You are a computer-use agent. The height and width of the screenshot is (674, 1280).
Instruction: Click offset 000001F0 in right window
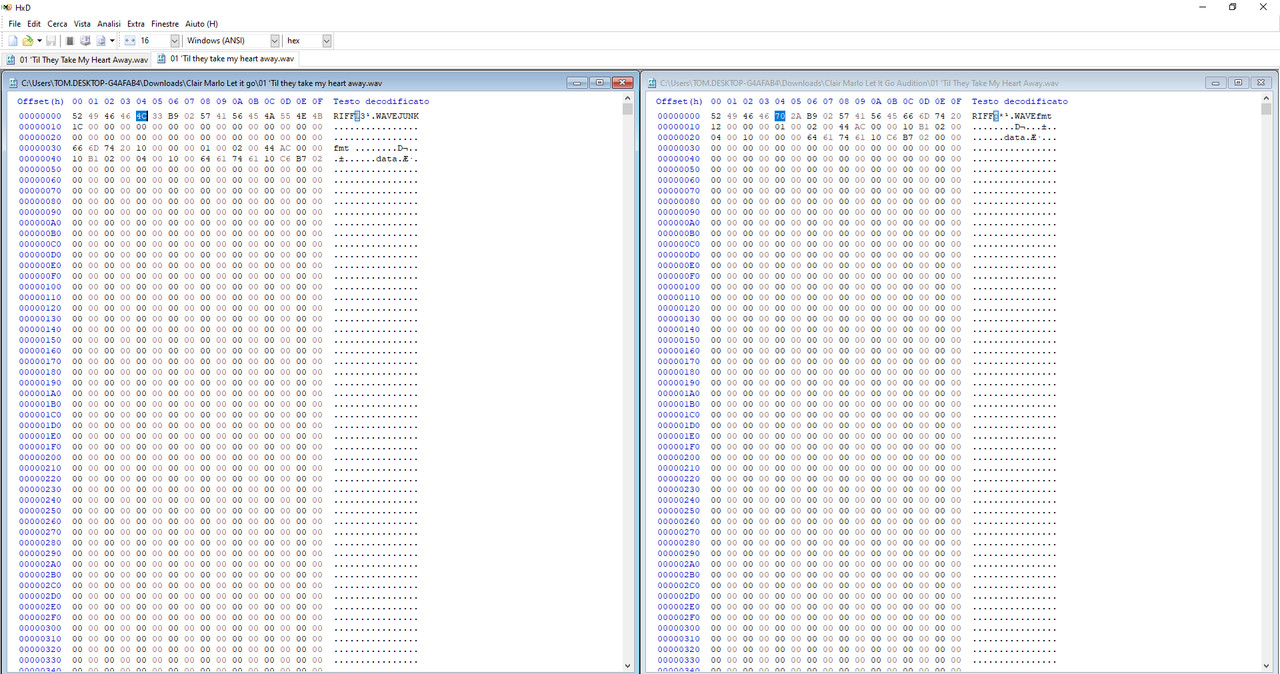click(679, 447)
